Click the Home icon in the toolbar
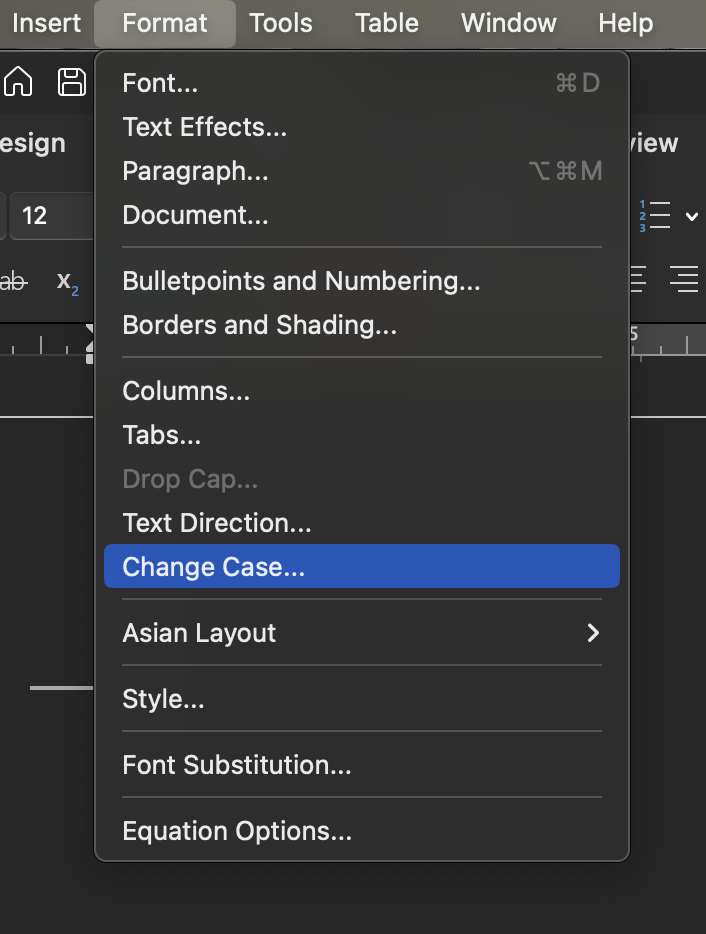The width and height of the screenshot is (706, 934). click(19, 82)
